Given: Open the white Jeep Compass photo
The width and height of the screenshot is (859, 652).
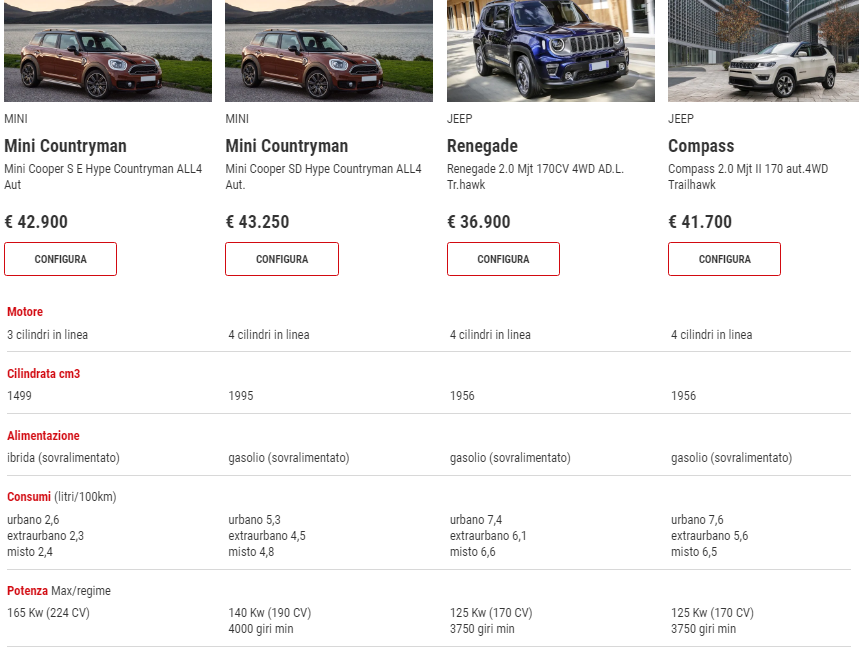Looking at the screenshot, I should click(x=763, y=50).
